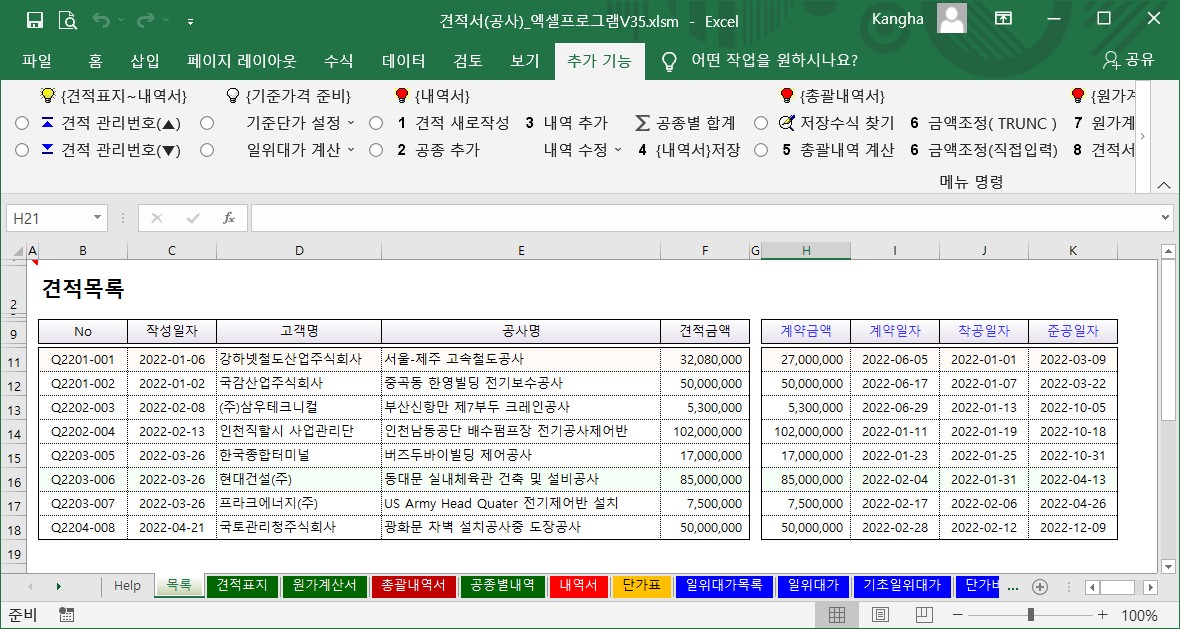
Task: Open the 파일 menu tab
Action: click(x=37, y=62)
